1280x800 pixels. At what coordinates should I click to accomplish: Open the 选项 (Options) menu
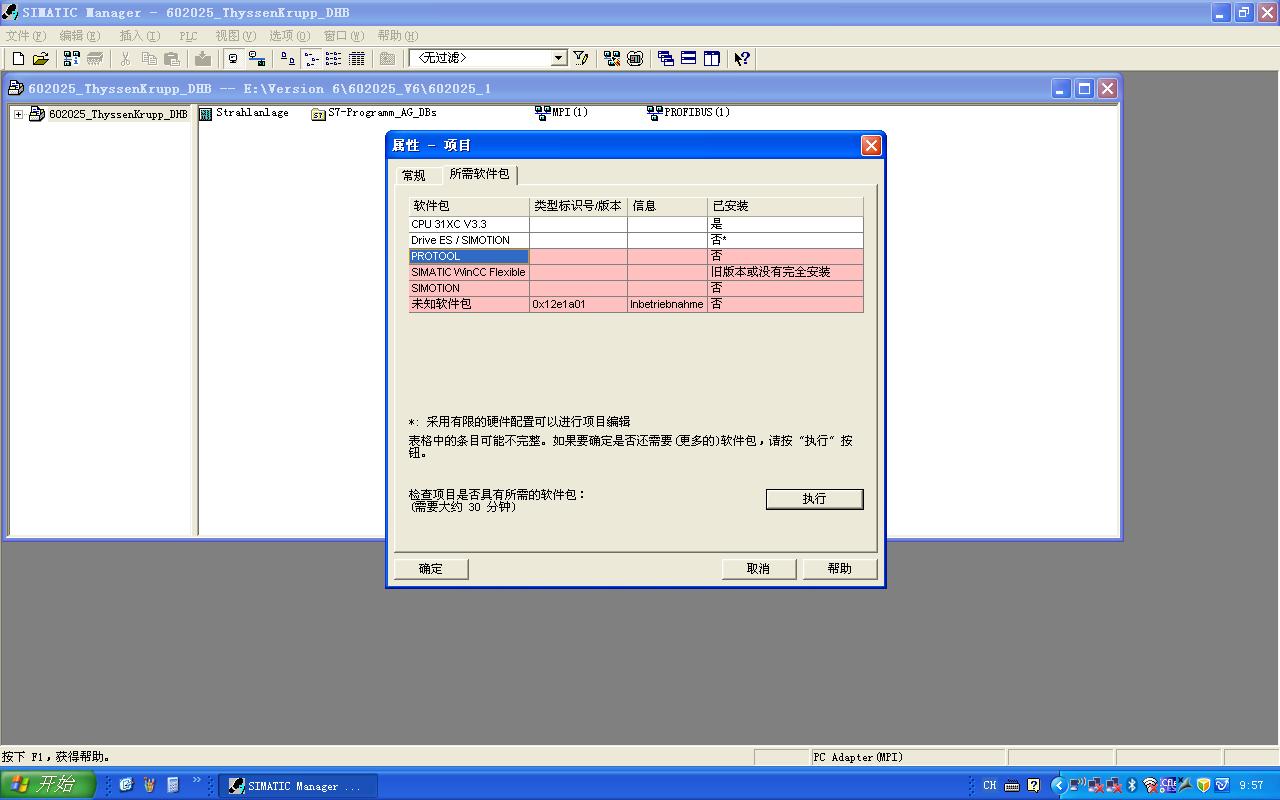(290, 36)
